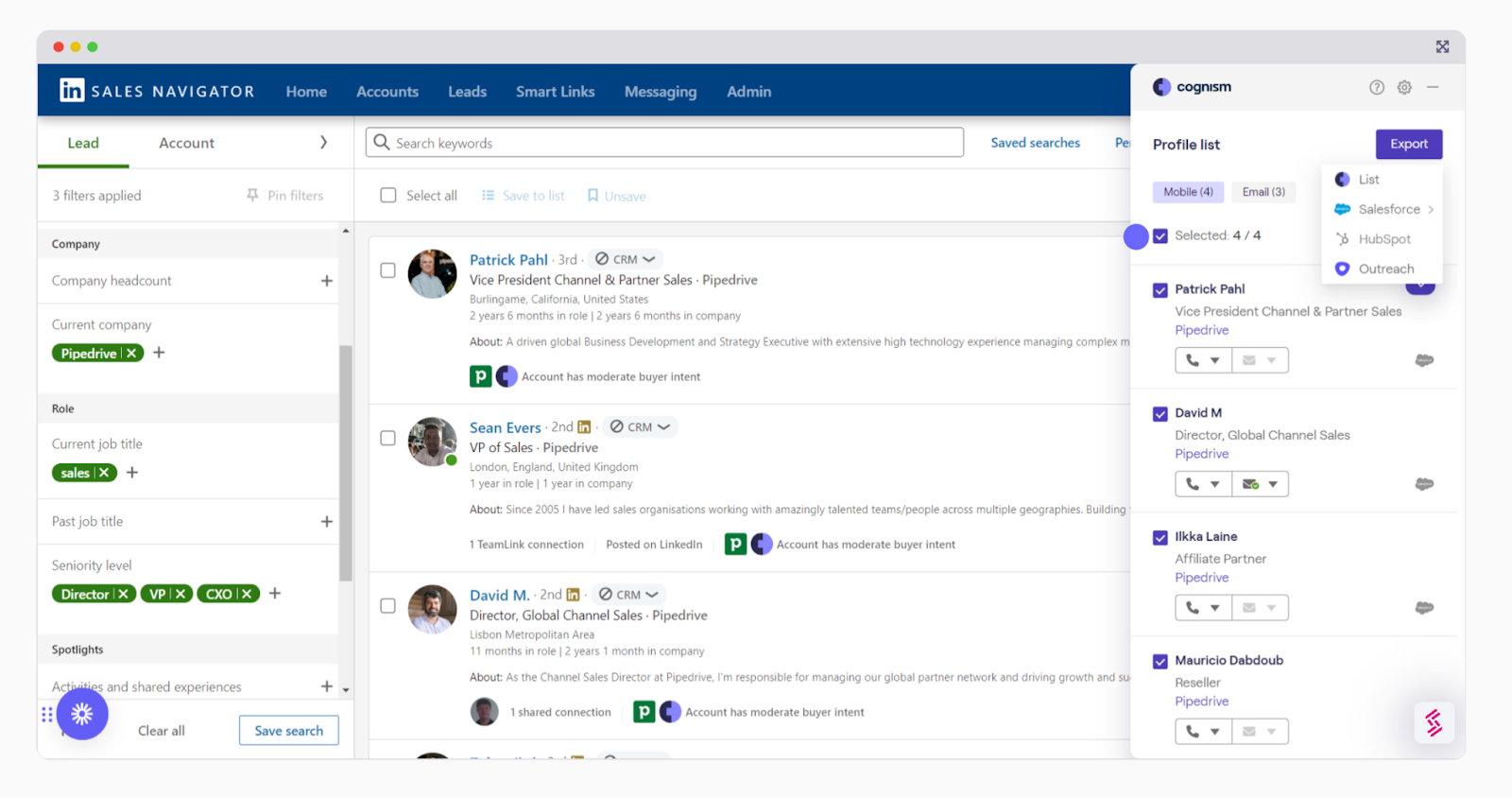Image resolution: width=1512 pixels, height=798 pixels.
Task: Click the Salesforce cloud icon for Patrick Pahl
Action: click(1424, 360)
